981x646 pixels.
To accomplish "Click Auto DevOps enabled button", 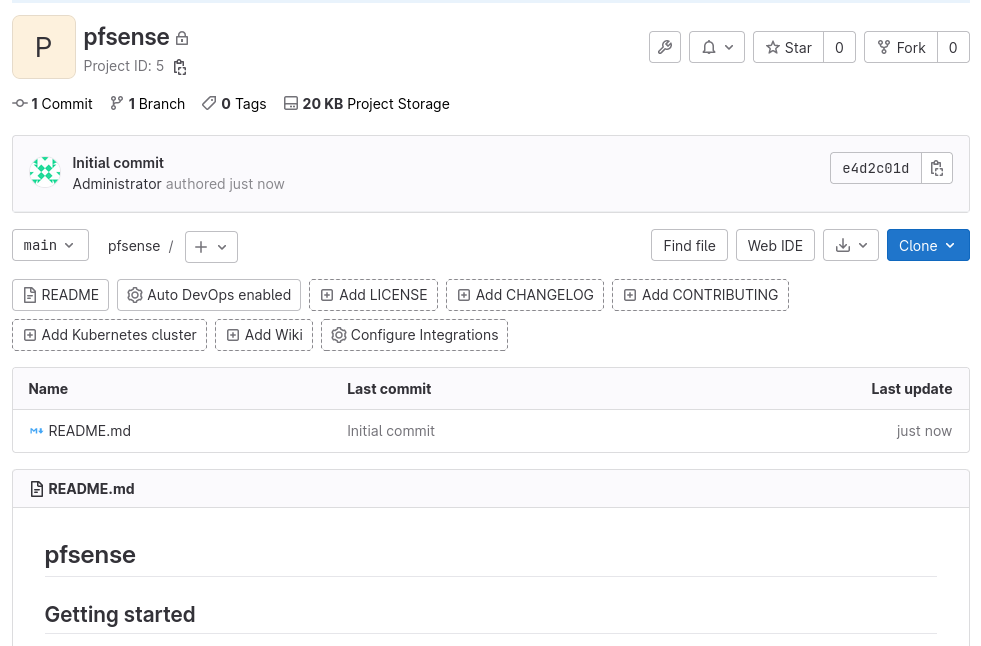I will [x=209, y=295].
